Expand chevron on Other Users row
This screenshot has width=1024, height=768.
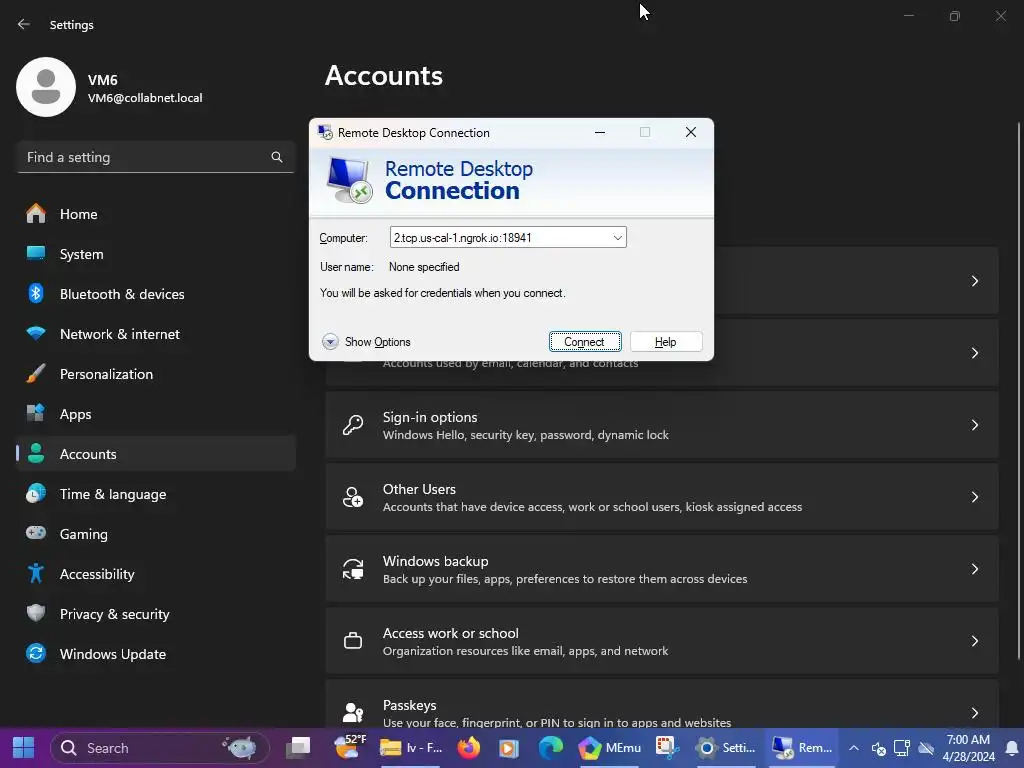coord(974,497)
